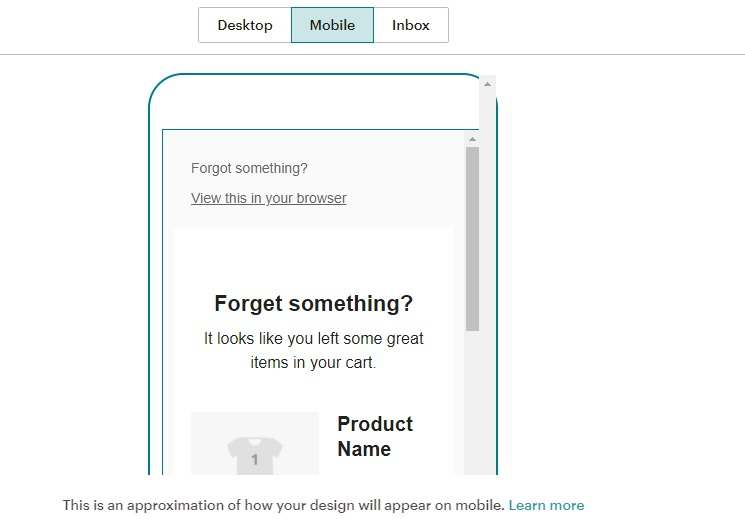The height and width of the screenshot is (519, 745).
Task: Click the blank space above the headline
Action: click(313, 258)
